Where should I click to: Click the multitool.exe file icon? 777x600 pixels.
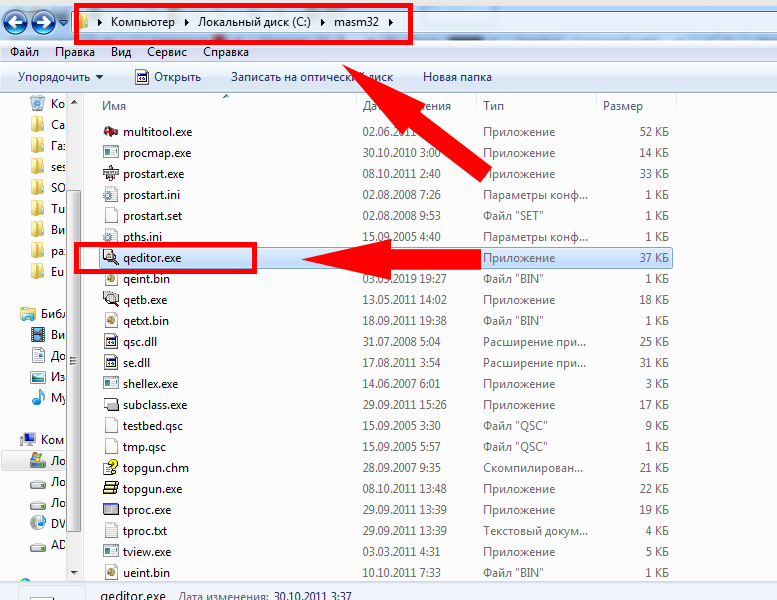click(111, 132)
